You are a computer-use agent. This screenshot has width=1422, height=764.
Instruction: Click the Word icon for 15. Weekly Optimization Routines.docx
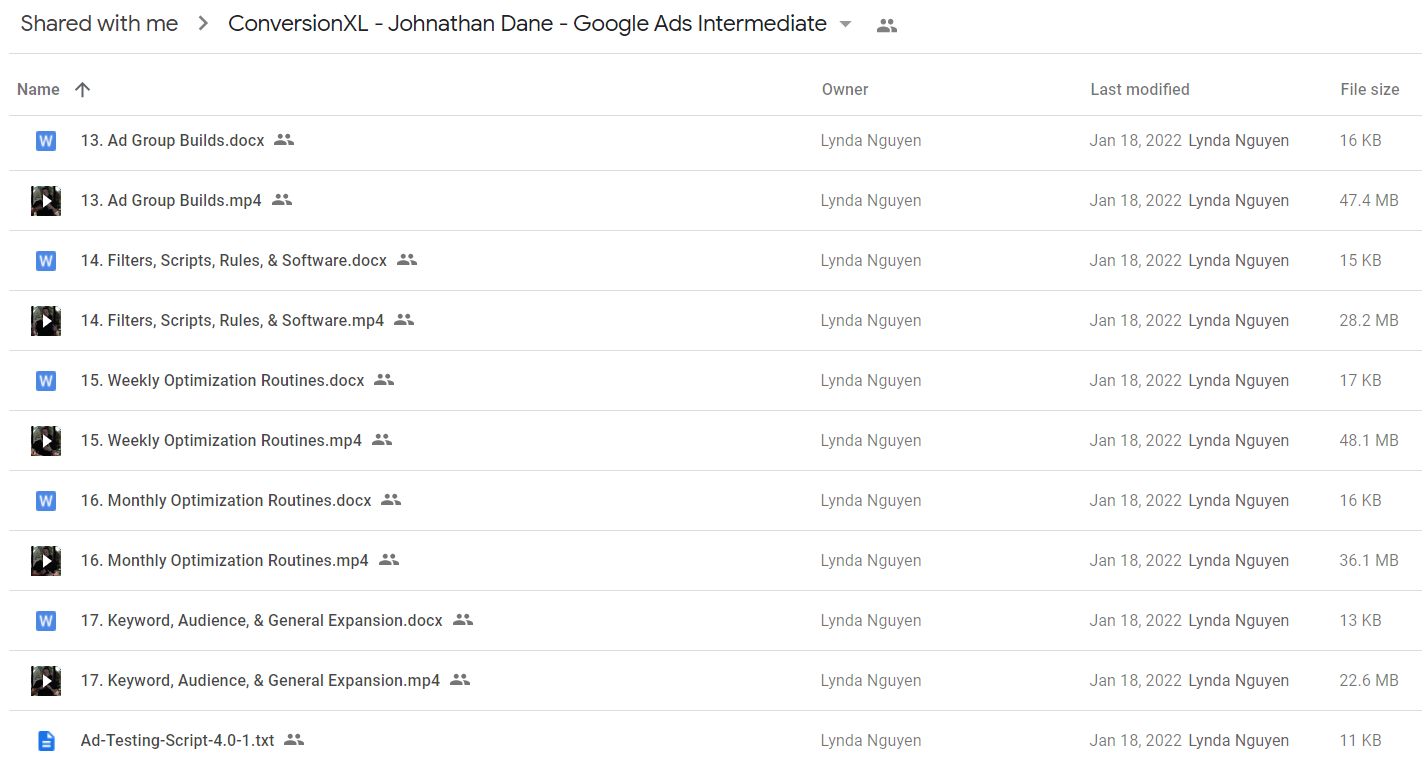point(46,381)
